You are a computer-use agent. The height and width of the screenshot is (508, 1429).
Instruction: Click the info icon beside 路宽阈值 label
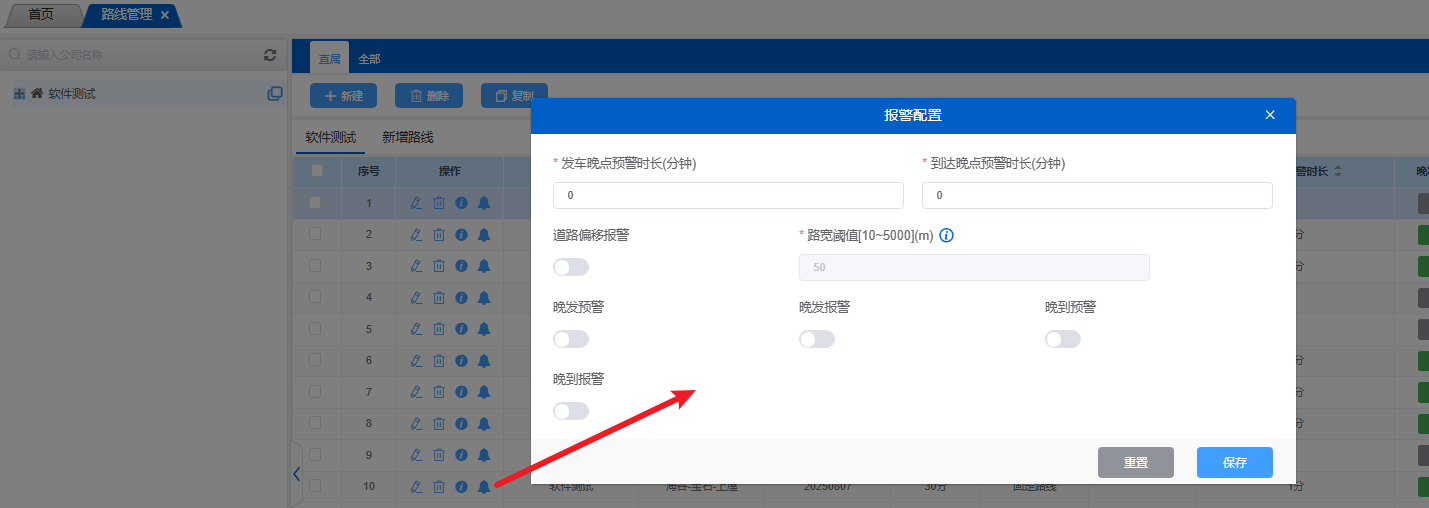tap(947, 236)
